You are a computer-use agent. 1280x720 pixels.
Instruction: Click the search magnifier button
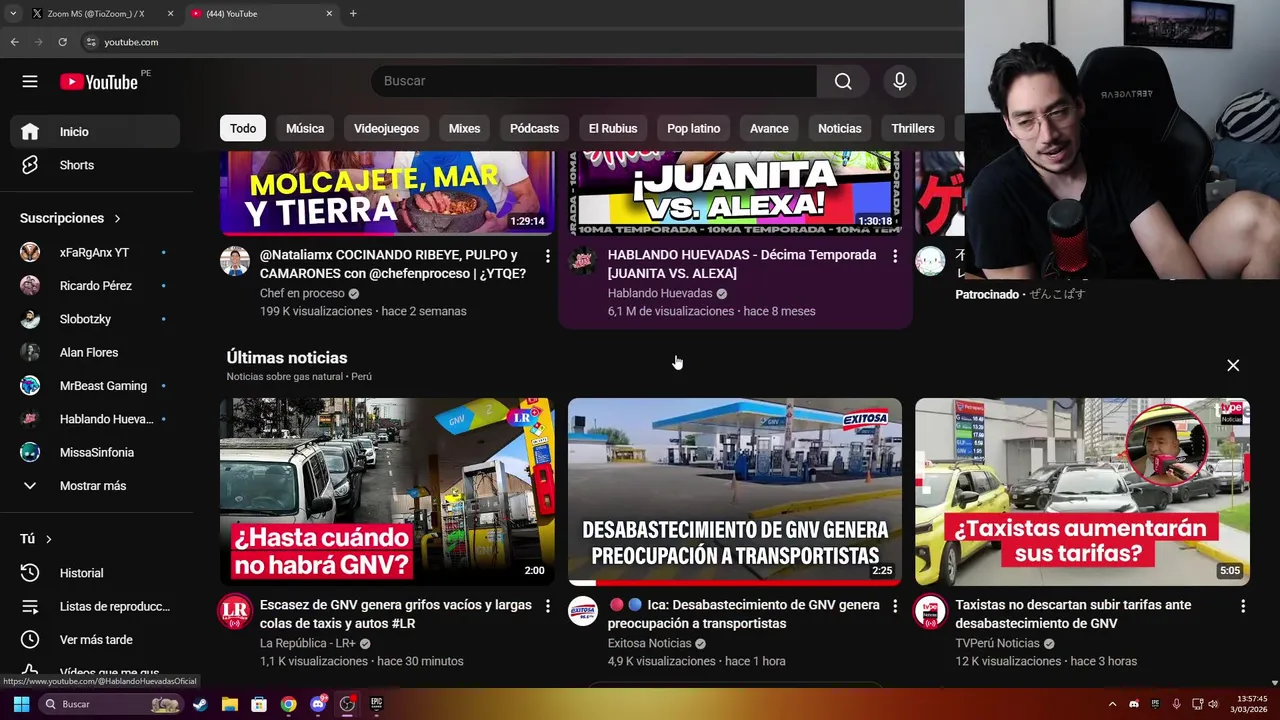click(843, 81)
